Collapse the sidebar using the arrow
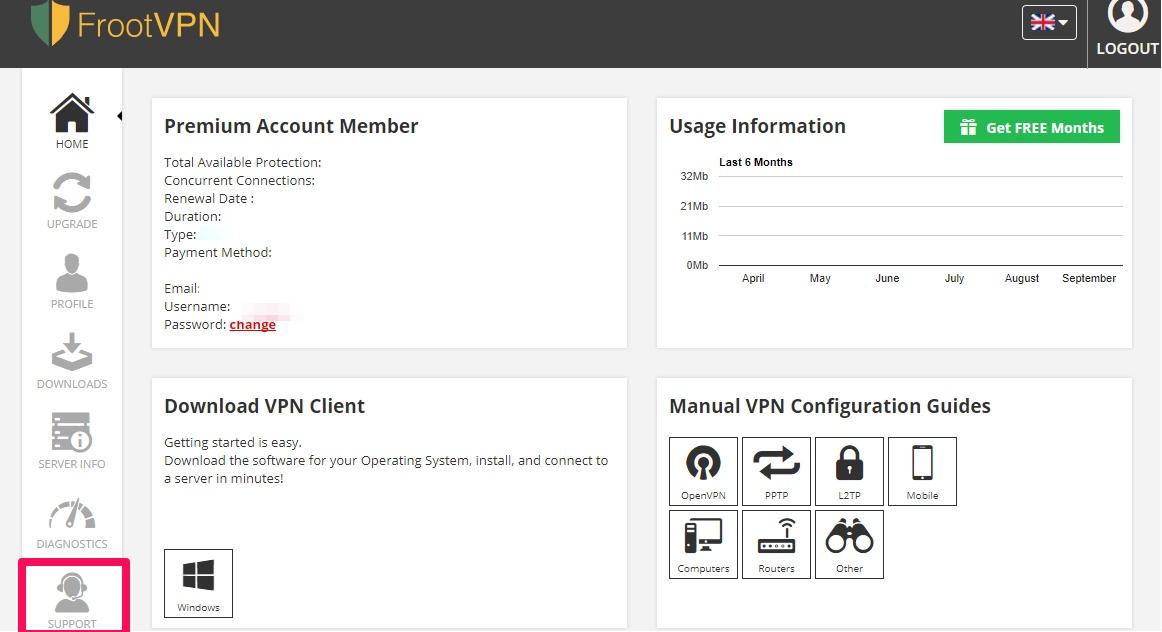 [119, 116]
